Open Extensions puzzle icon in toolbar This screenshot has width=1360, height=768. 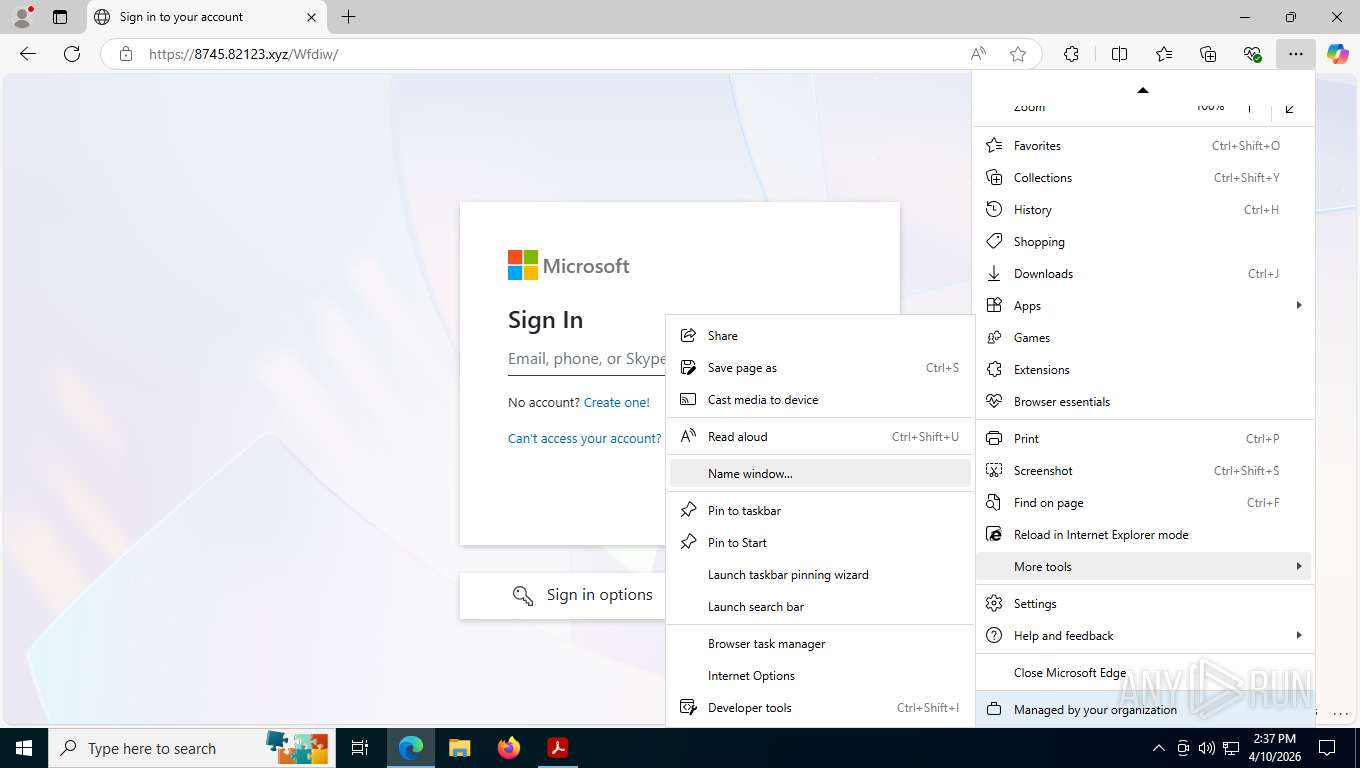pyautogui.click(x=1071, y=54)
